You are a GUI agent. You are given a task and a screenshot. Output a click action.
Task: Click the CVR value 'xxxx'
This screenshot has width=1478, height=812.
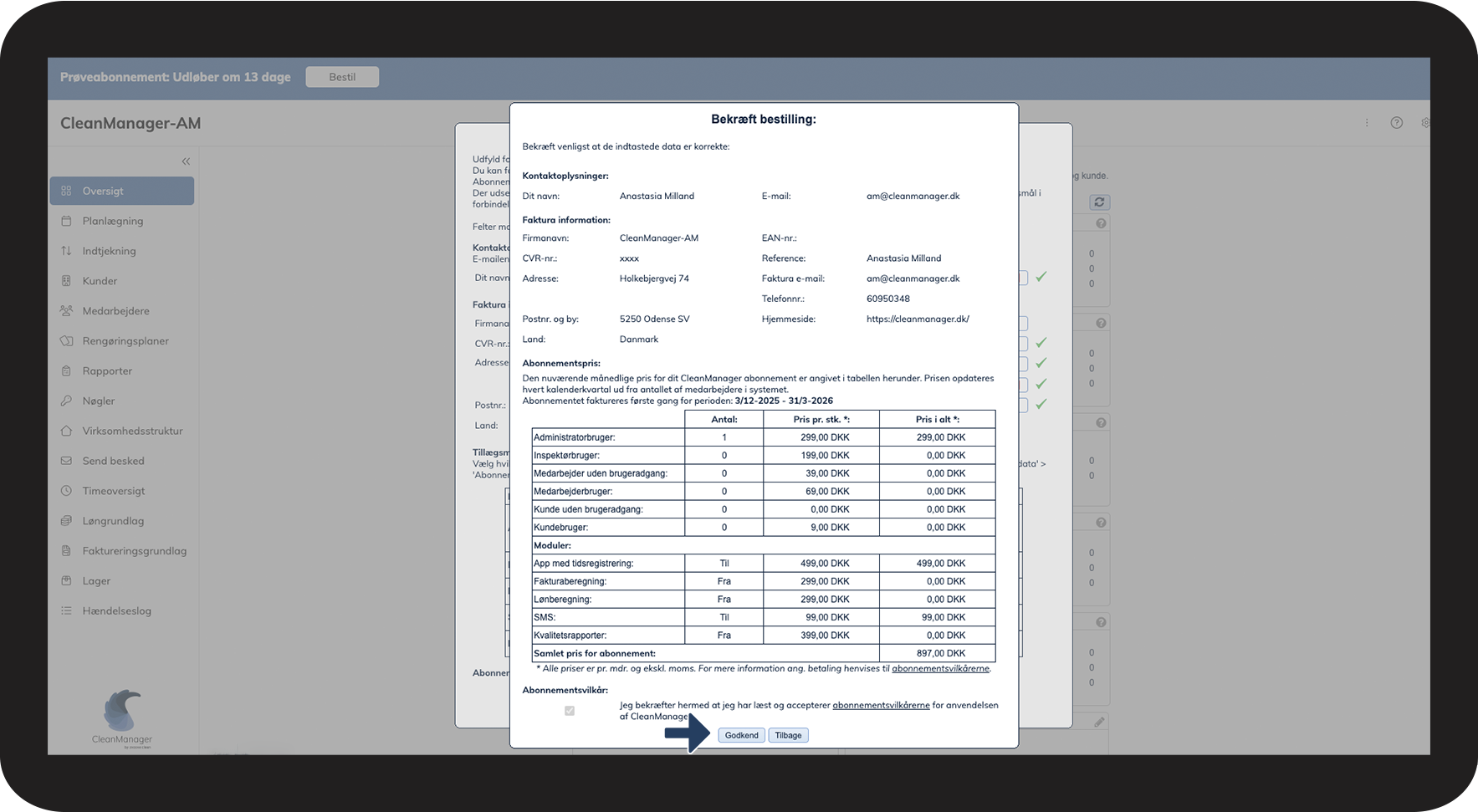point(629,258)
